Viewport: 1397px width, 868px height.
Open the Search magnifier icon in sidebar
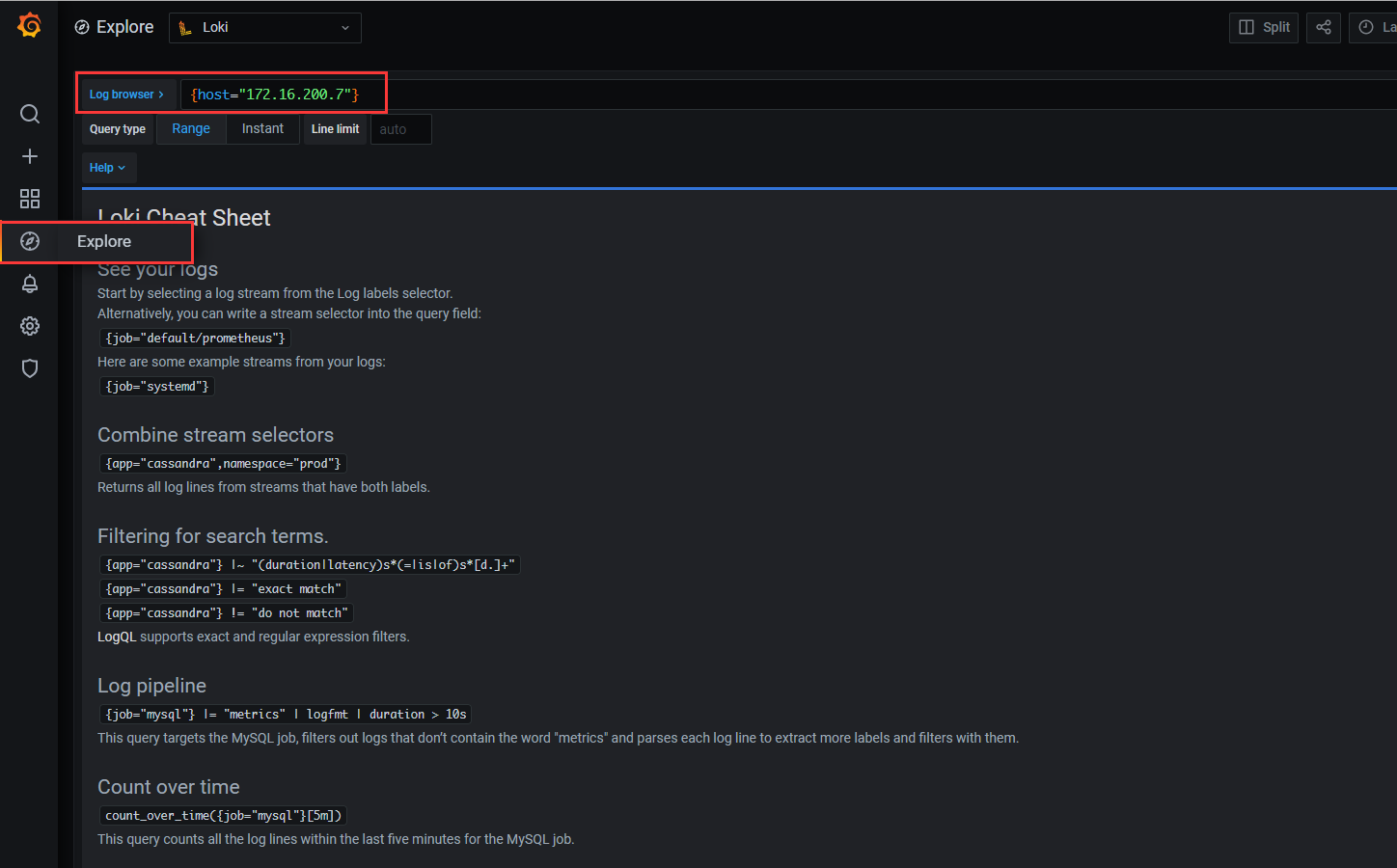click(x=30, y=114)
